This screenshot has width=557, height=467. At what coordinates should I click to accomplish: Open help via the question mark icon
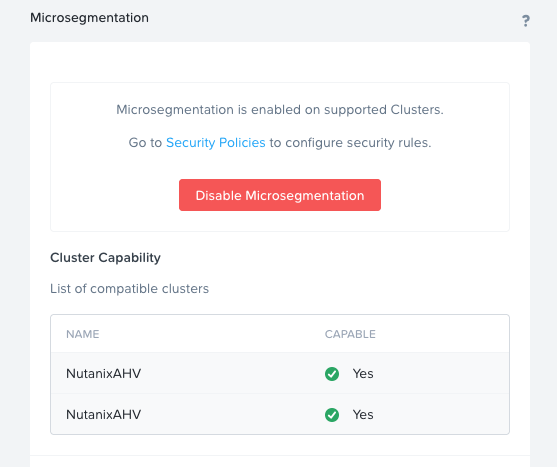tap(526, 21)
